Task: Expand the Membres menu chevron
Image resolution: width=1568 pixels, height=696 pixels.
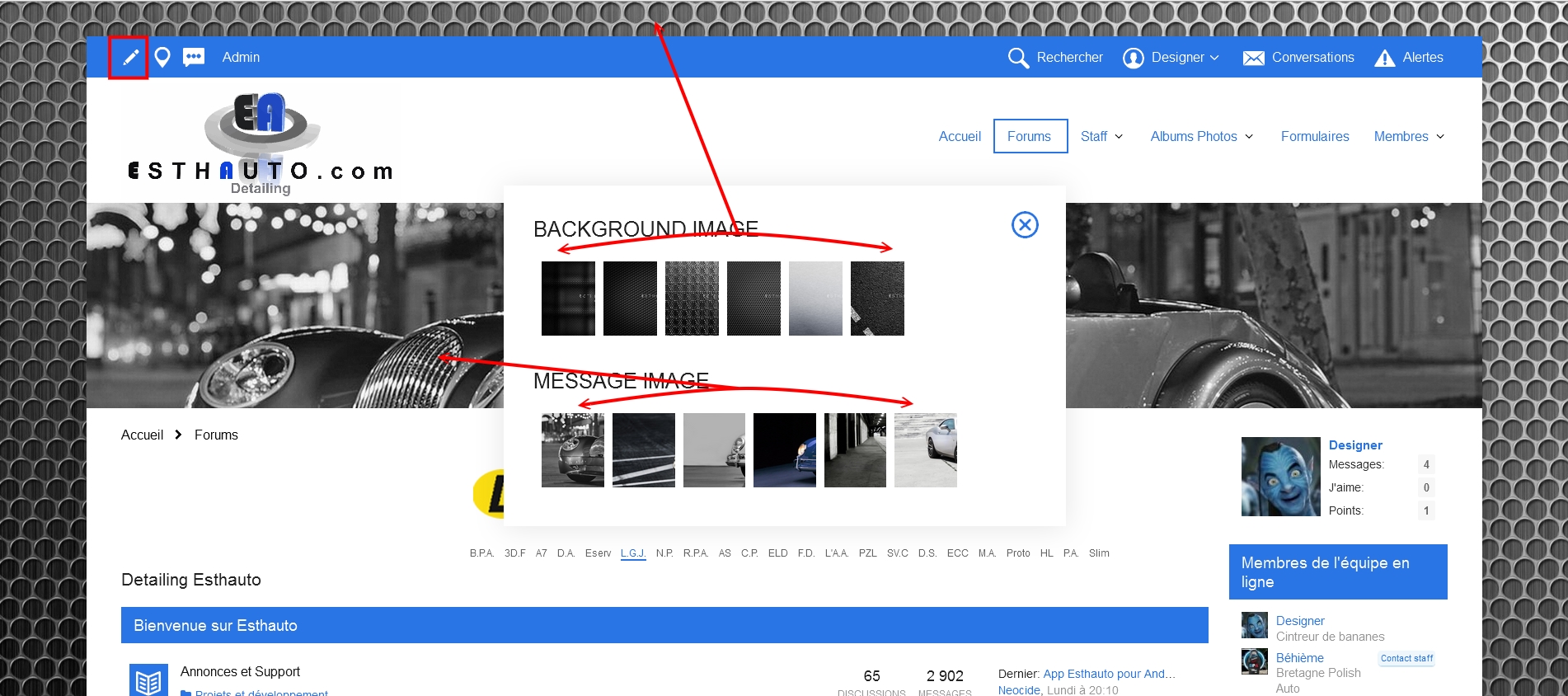Action: coord(1440,137)
